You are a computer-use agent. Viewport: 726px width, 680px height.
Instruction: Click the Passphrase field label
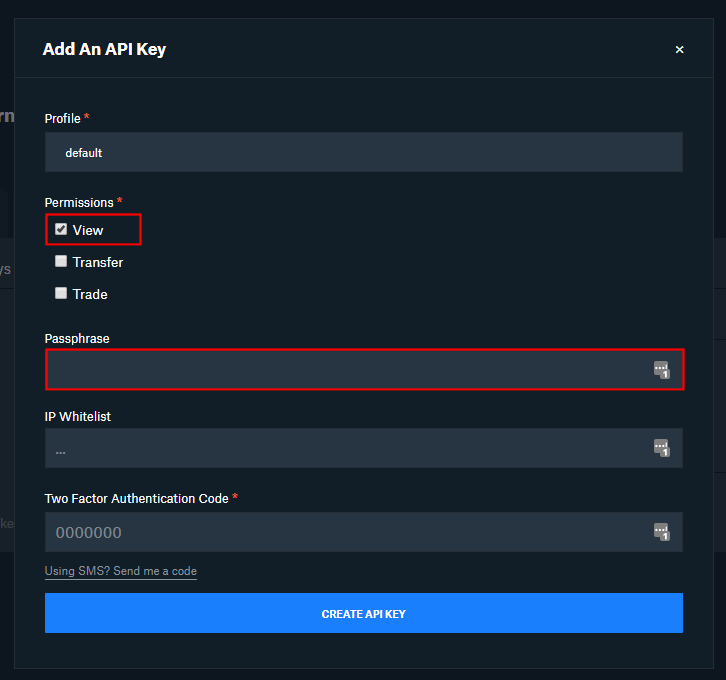(x=77, y=339)
